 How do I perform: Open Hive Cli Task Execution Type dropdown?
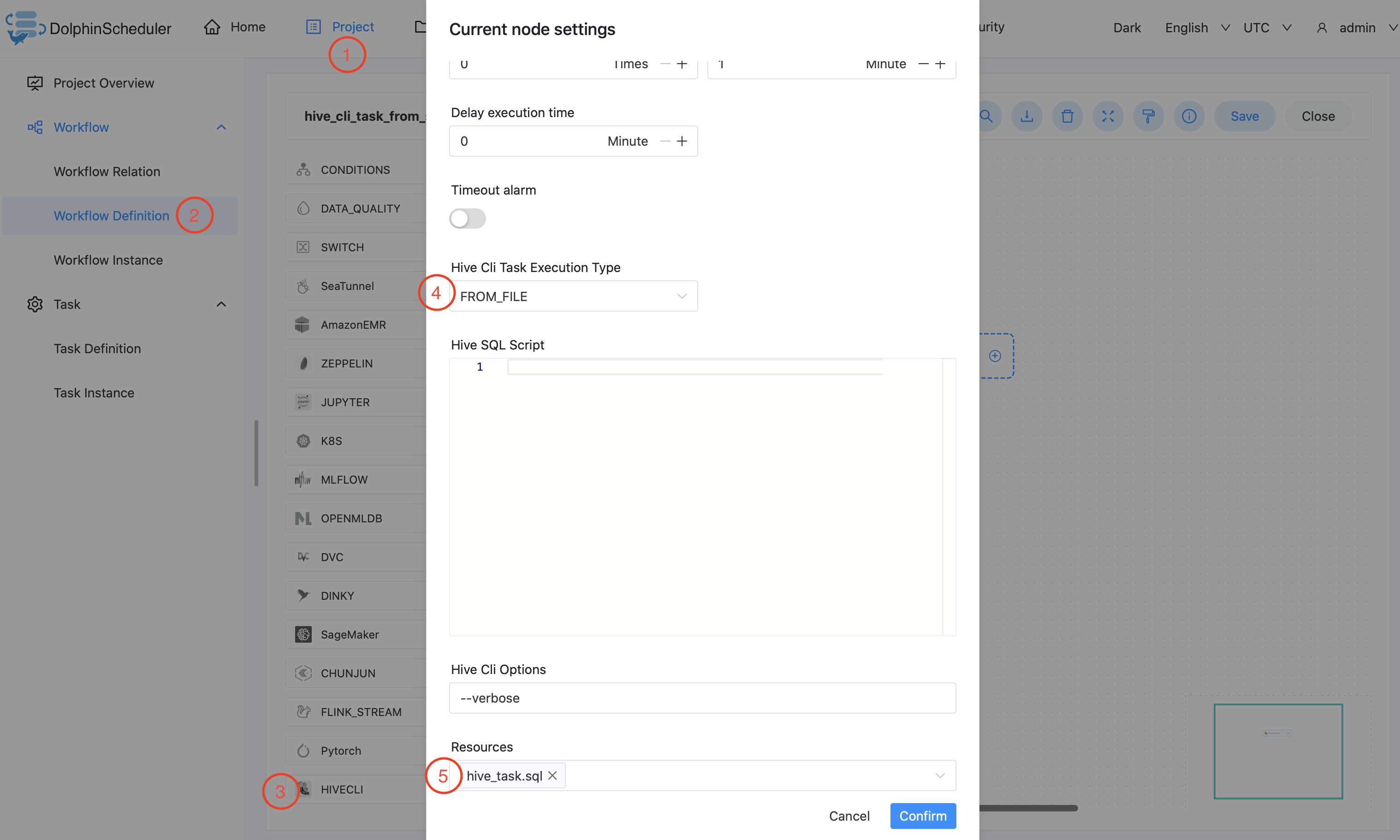click(x=573, y=296)
